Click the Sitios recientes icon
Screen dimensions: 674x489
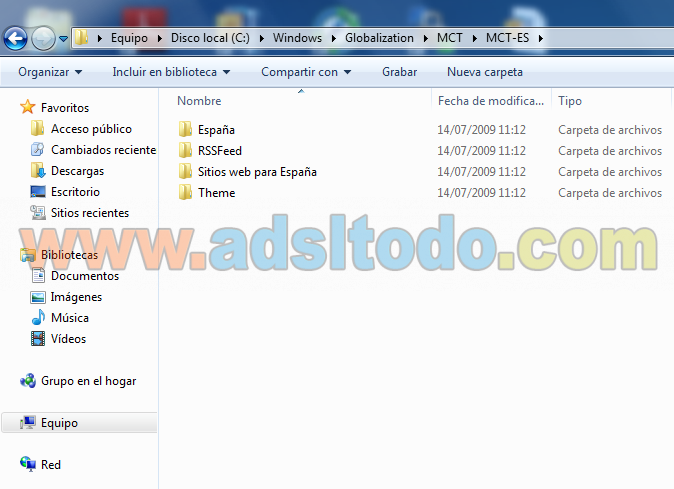coord(38,213)
